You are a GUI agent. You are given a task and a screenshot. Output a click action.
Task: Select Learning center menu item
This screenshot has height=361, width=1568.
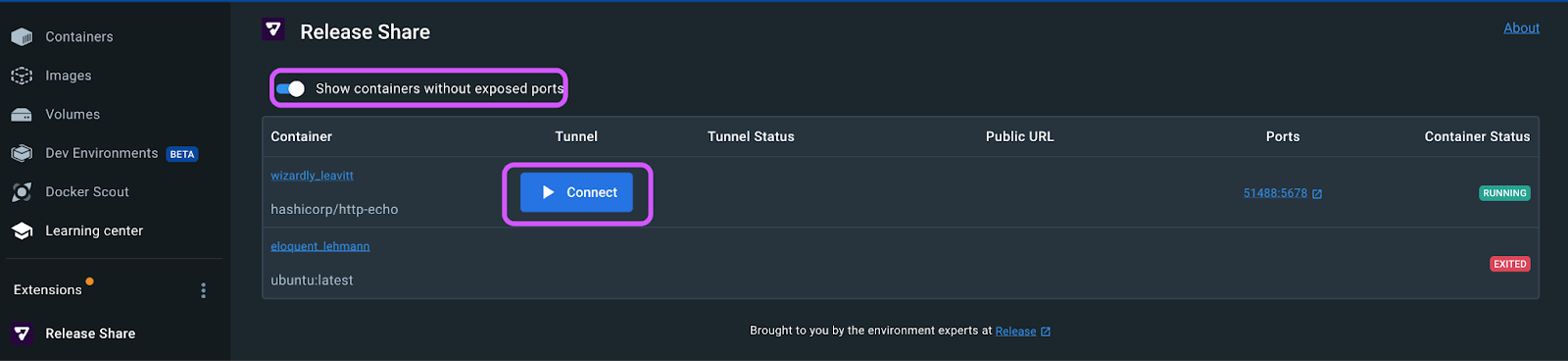pyautogui.click(x=94, y=231)
